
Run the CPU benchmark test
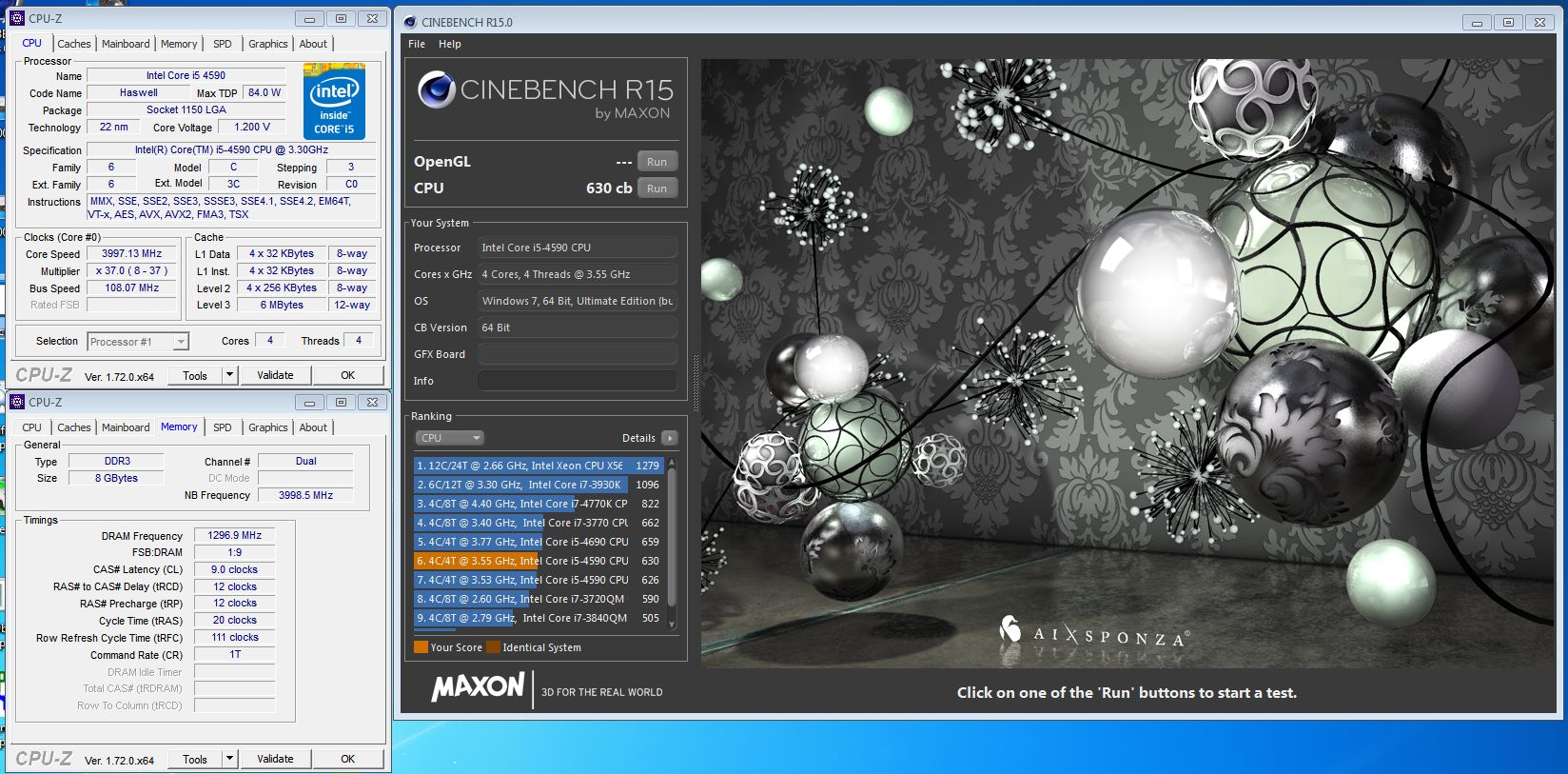coord(657,189)
